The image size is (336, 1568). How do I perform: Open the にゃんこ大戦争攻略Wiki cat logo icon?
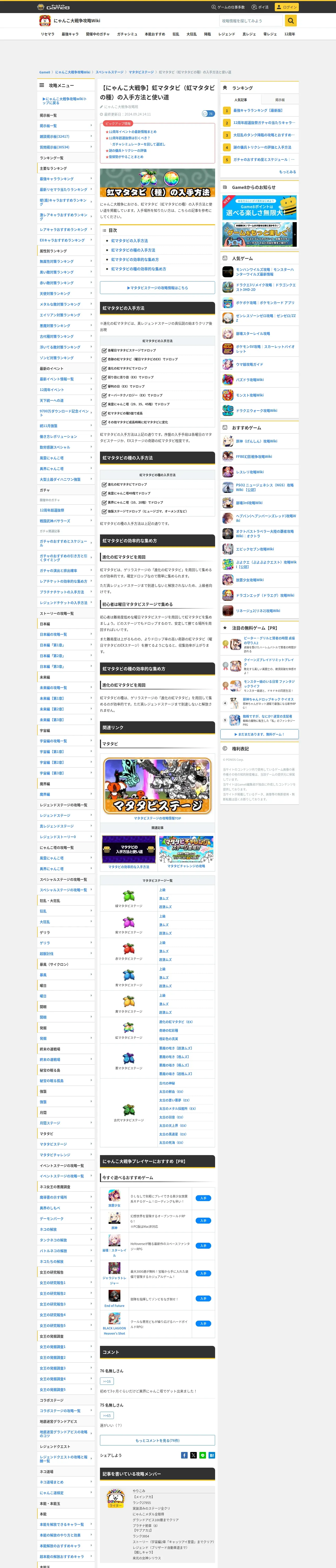[x=44, y=21]
